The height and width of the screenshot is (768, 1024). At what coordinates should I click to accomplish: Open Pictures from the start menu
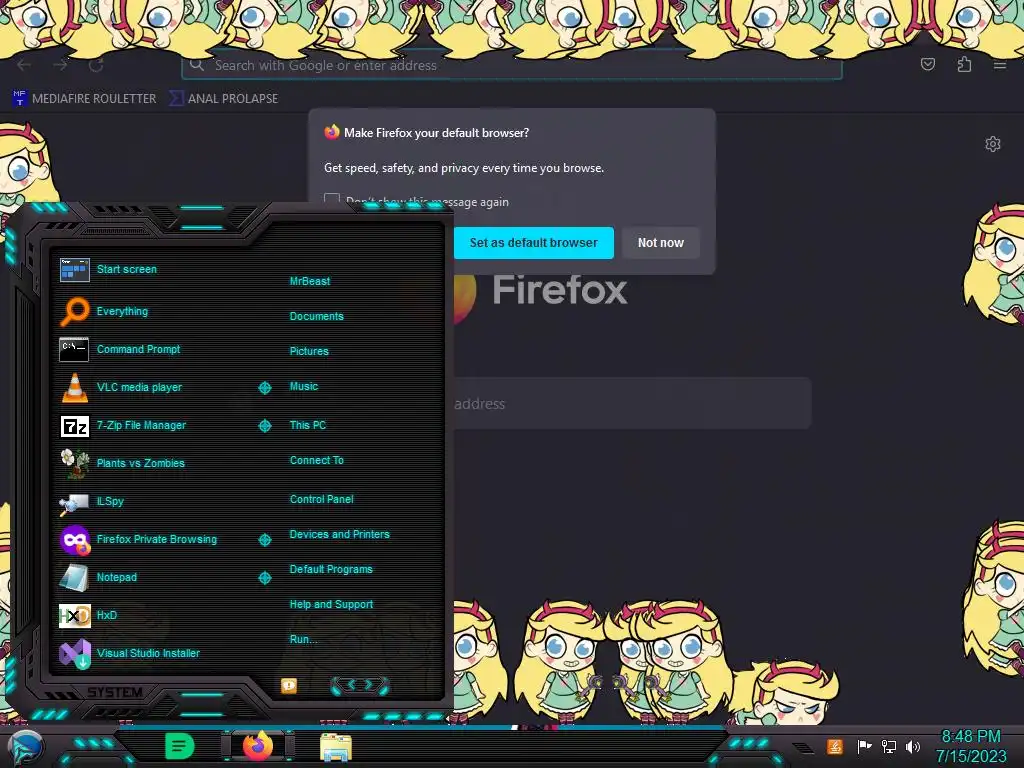pos(309,351)
